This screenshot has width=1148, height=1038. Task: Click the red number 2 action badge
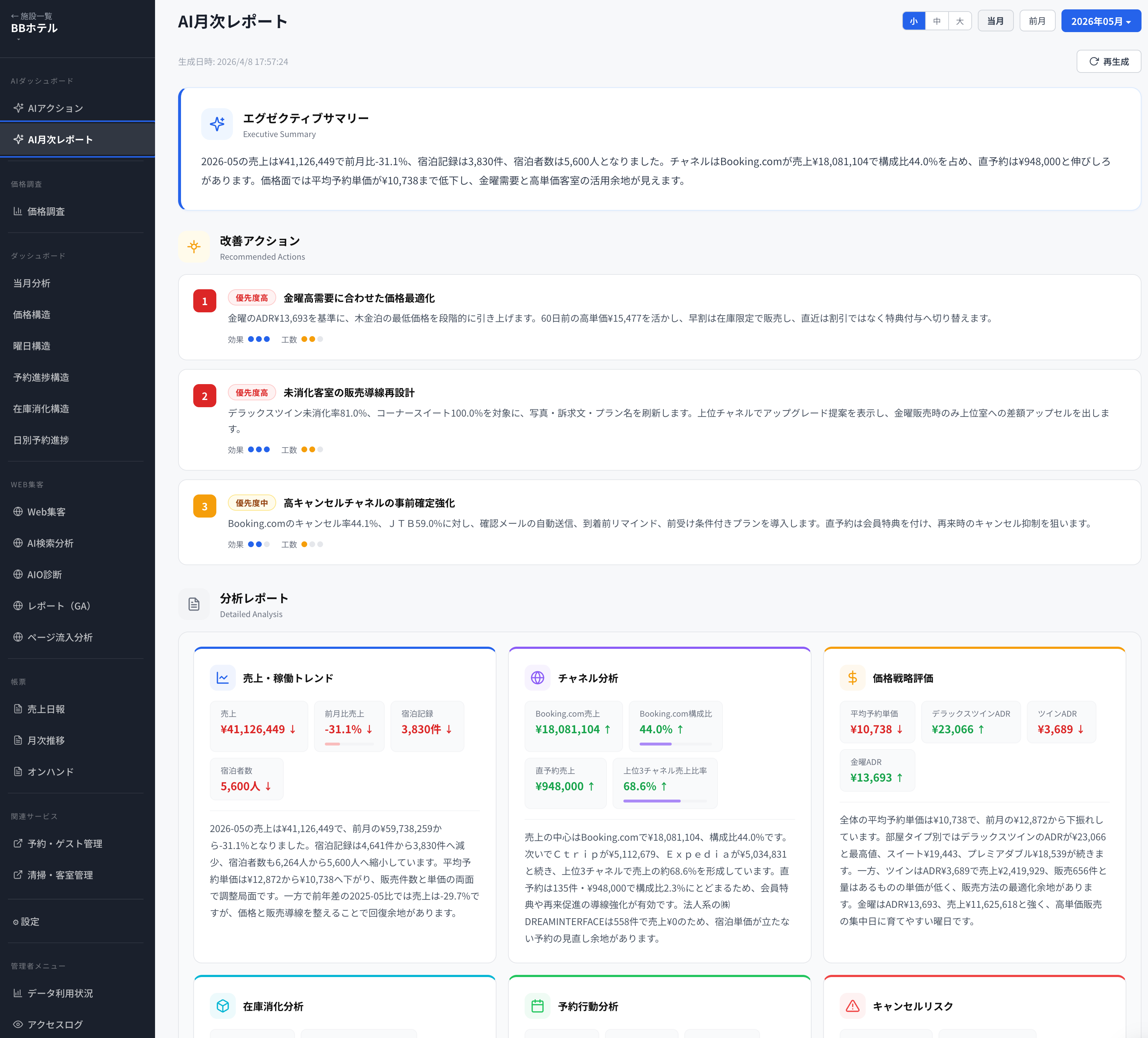pos(204,395)
